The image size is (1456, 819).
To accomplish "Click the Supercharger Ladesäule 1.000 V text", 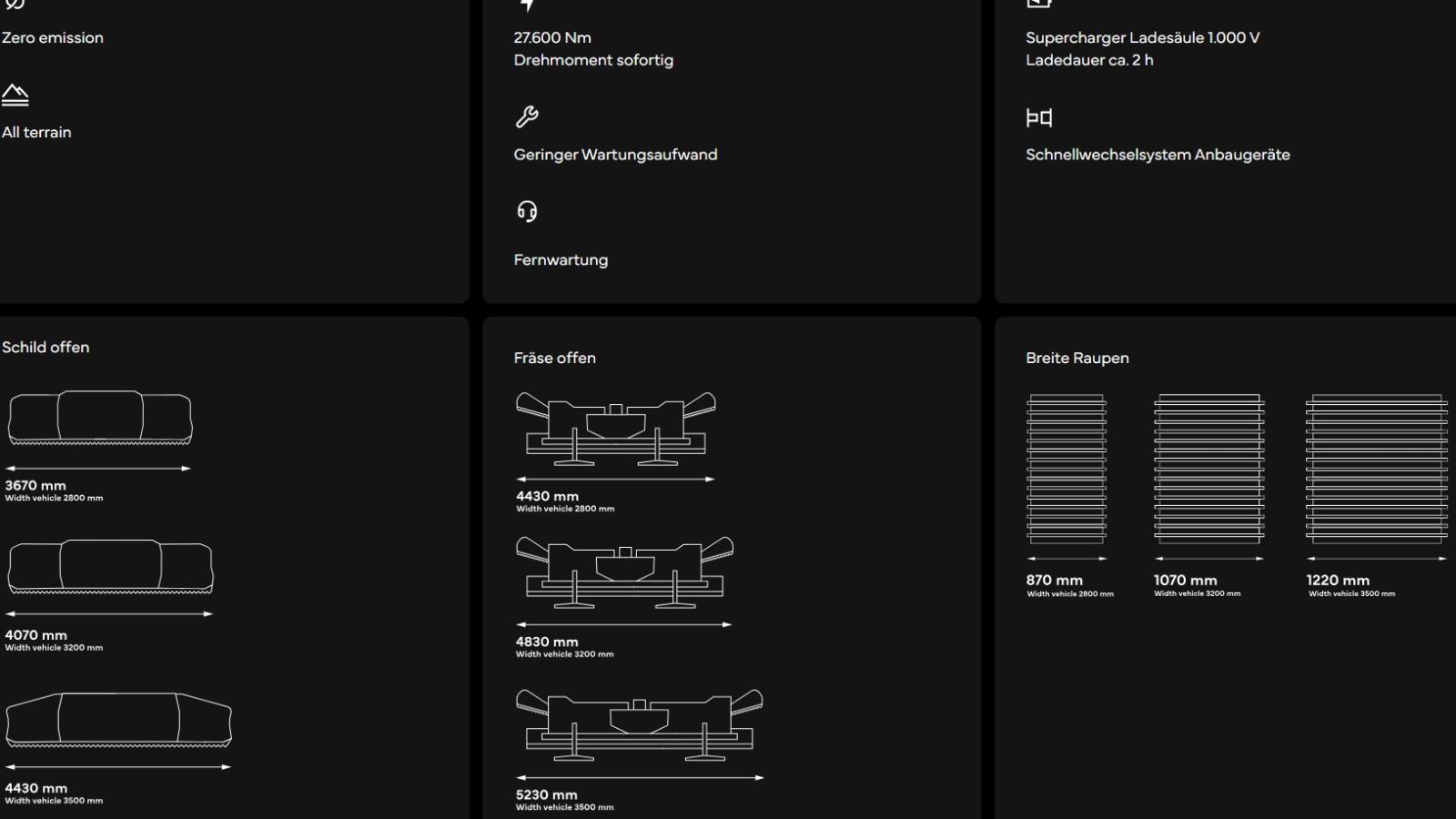I will 1142,38.
